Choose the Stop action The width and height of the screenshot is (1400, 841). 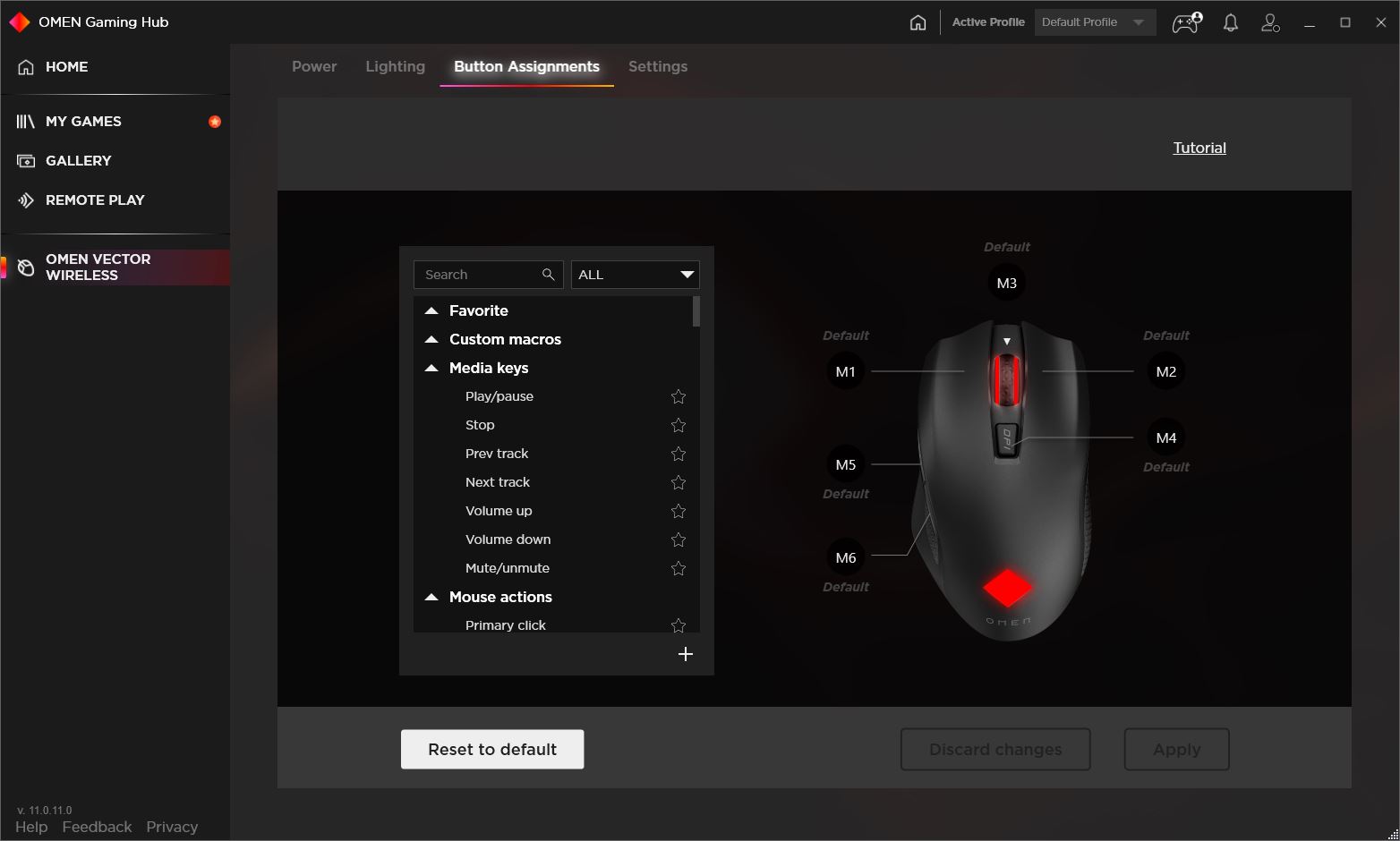click(480, 425)
